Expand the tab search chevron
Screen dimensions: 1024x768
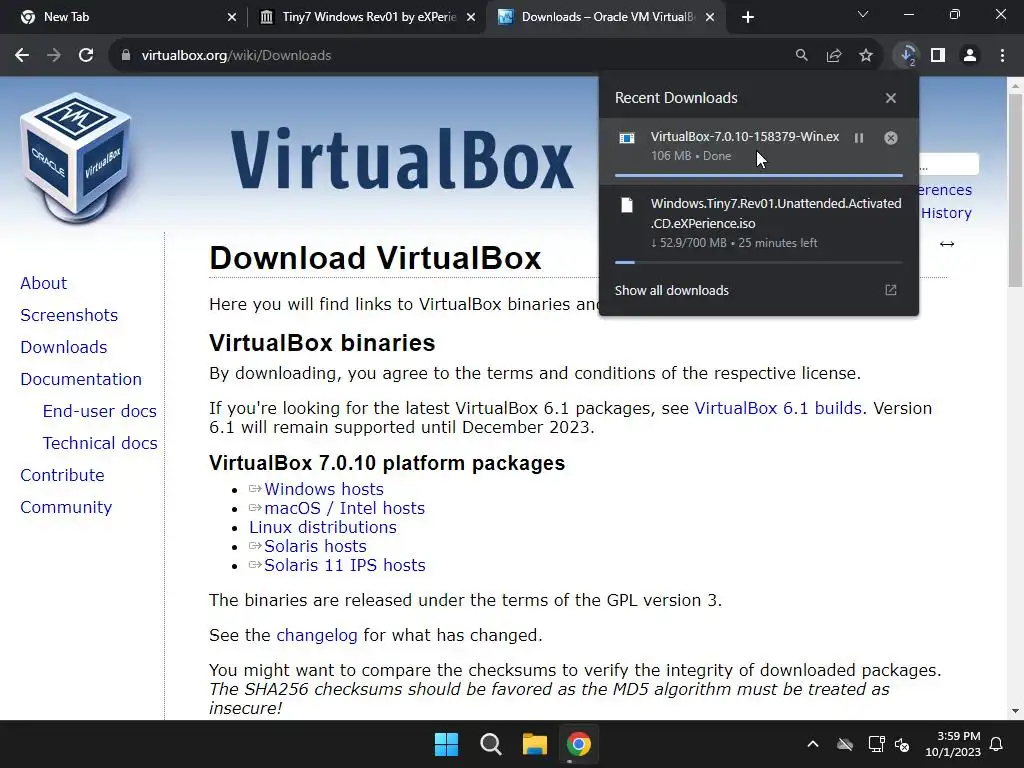tap(863, 14)
